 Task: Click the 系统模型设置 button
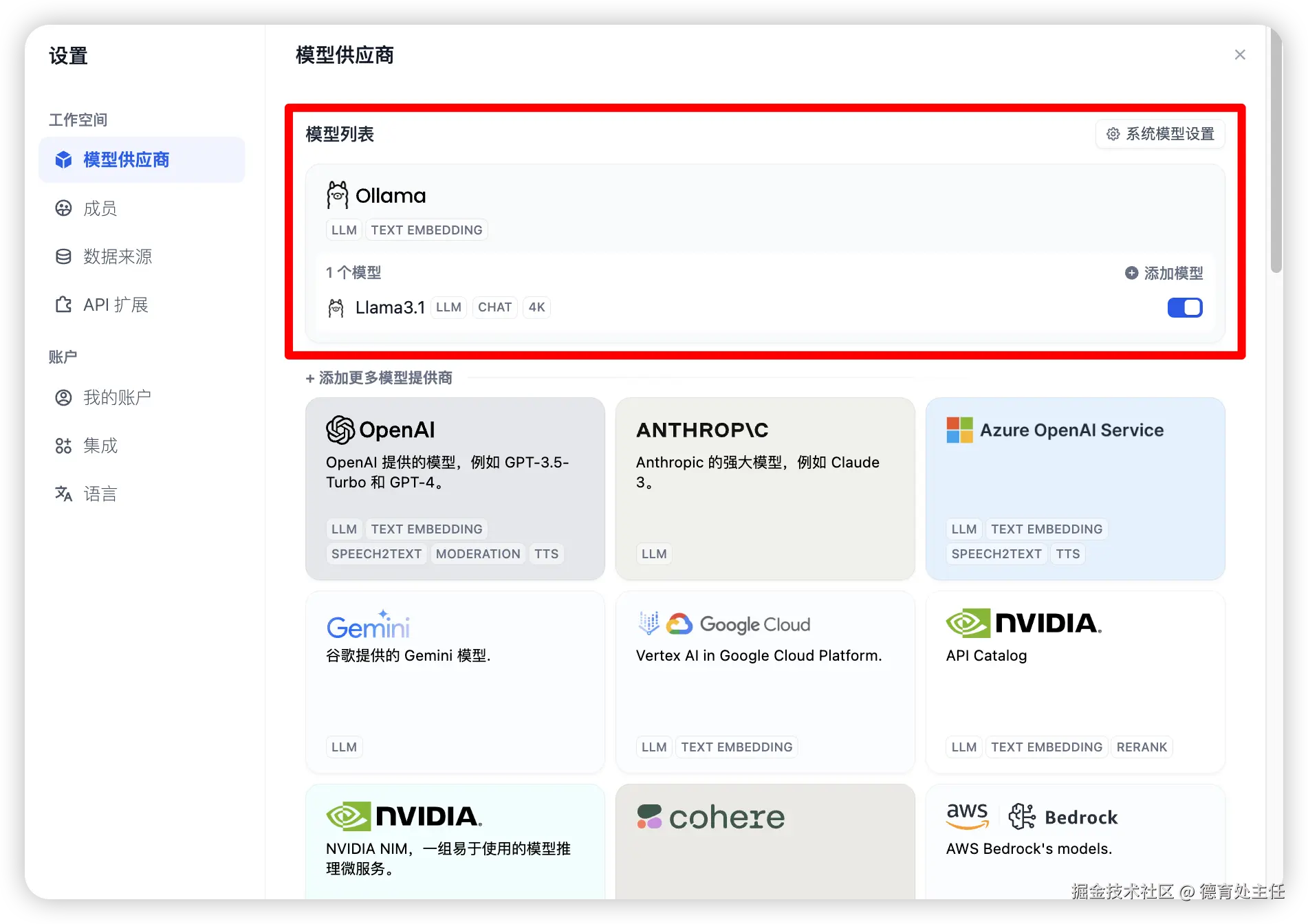(x=1160, y=134)
